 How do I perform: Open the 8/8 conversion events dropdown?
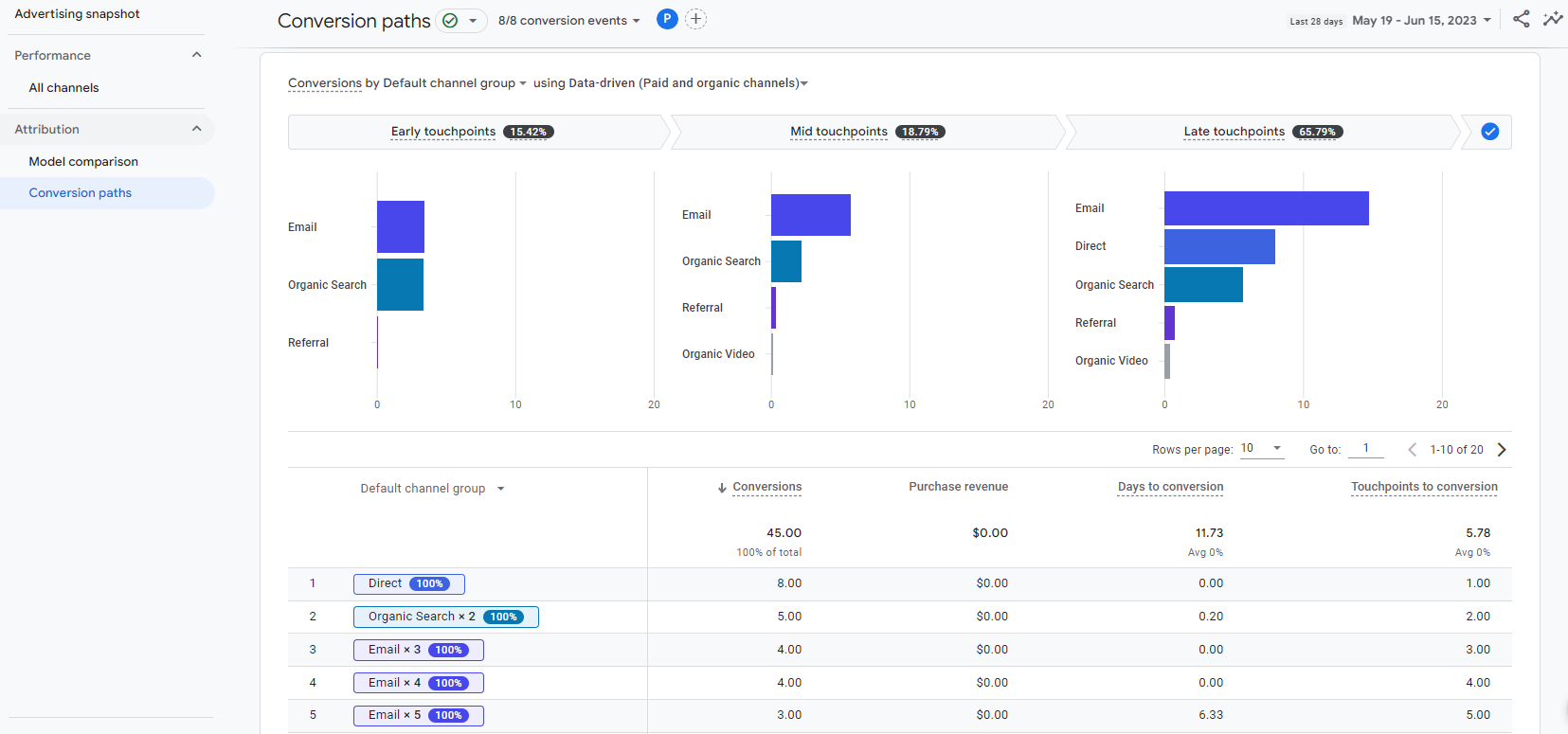tap(569, 21)
